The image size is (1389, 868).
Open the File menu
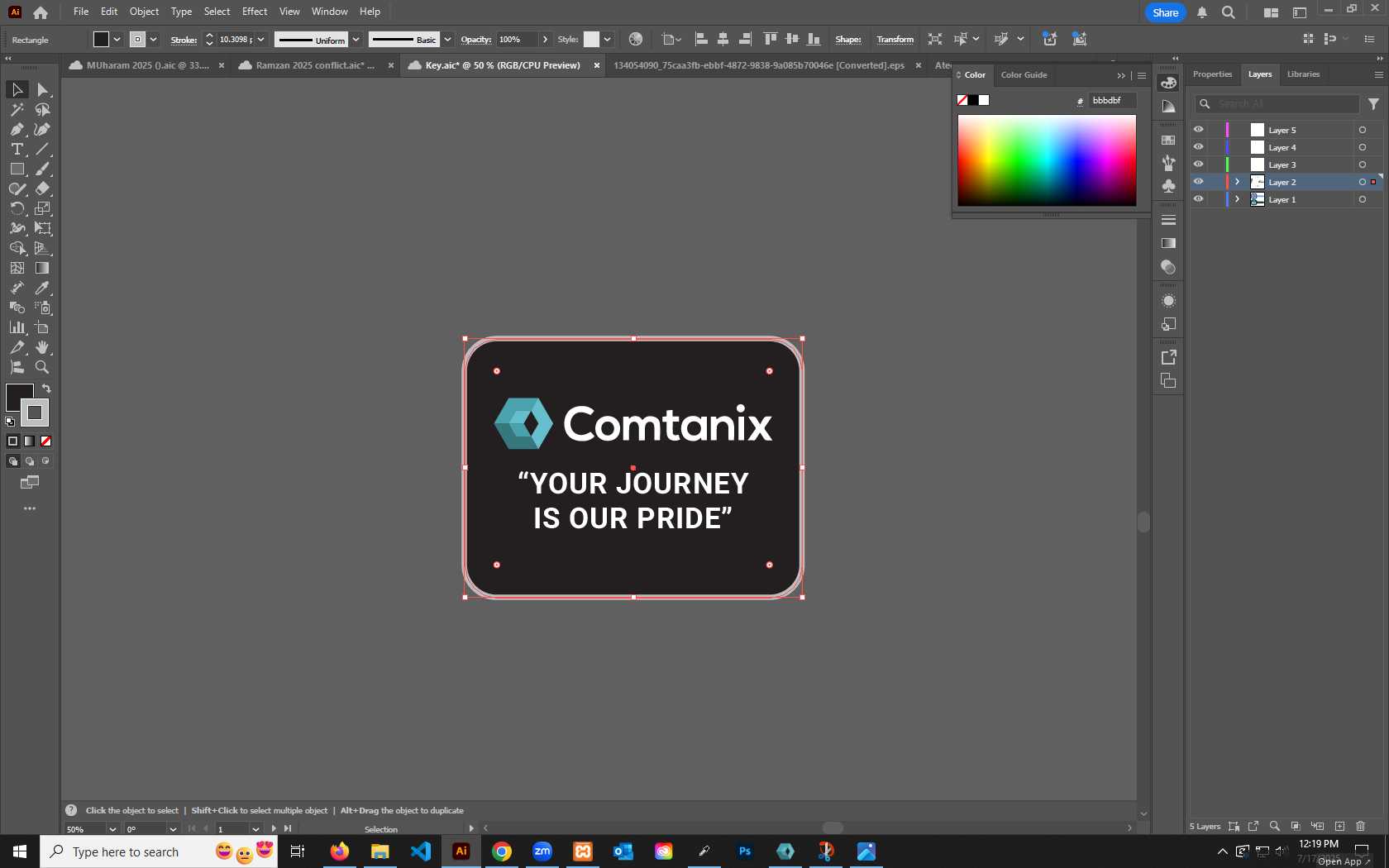click(x=81, y=12)
